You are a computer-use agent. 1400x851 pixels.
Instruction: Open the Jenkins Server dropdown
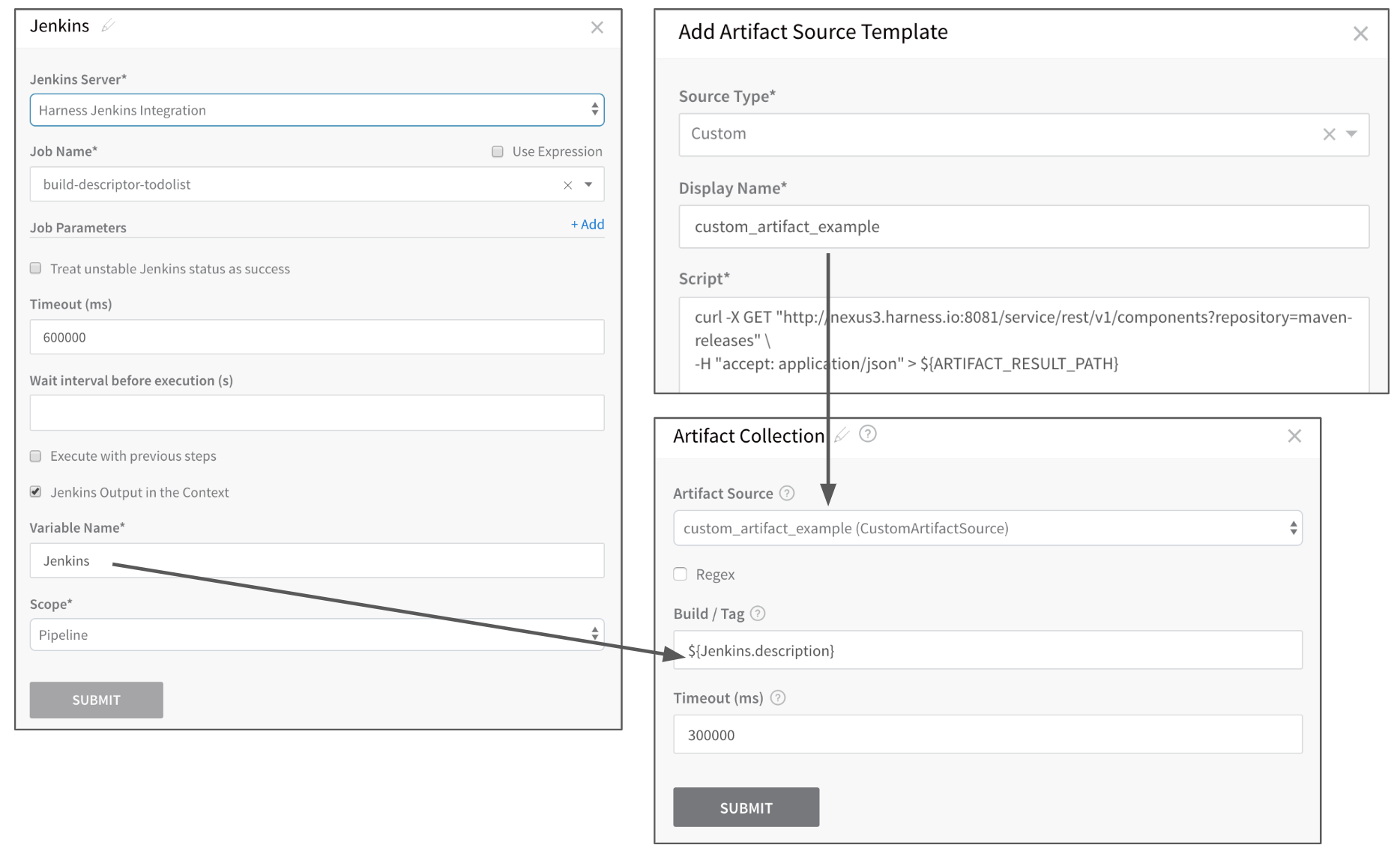coord(317,110)
